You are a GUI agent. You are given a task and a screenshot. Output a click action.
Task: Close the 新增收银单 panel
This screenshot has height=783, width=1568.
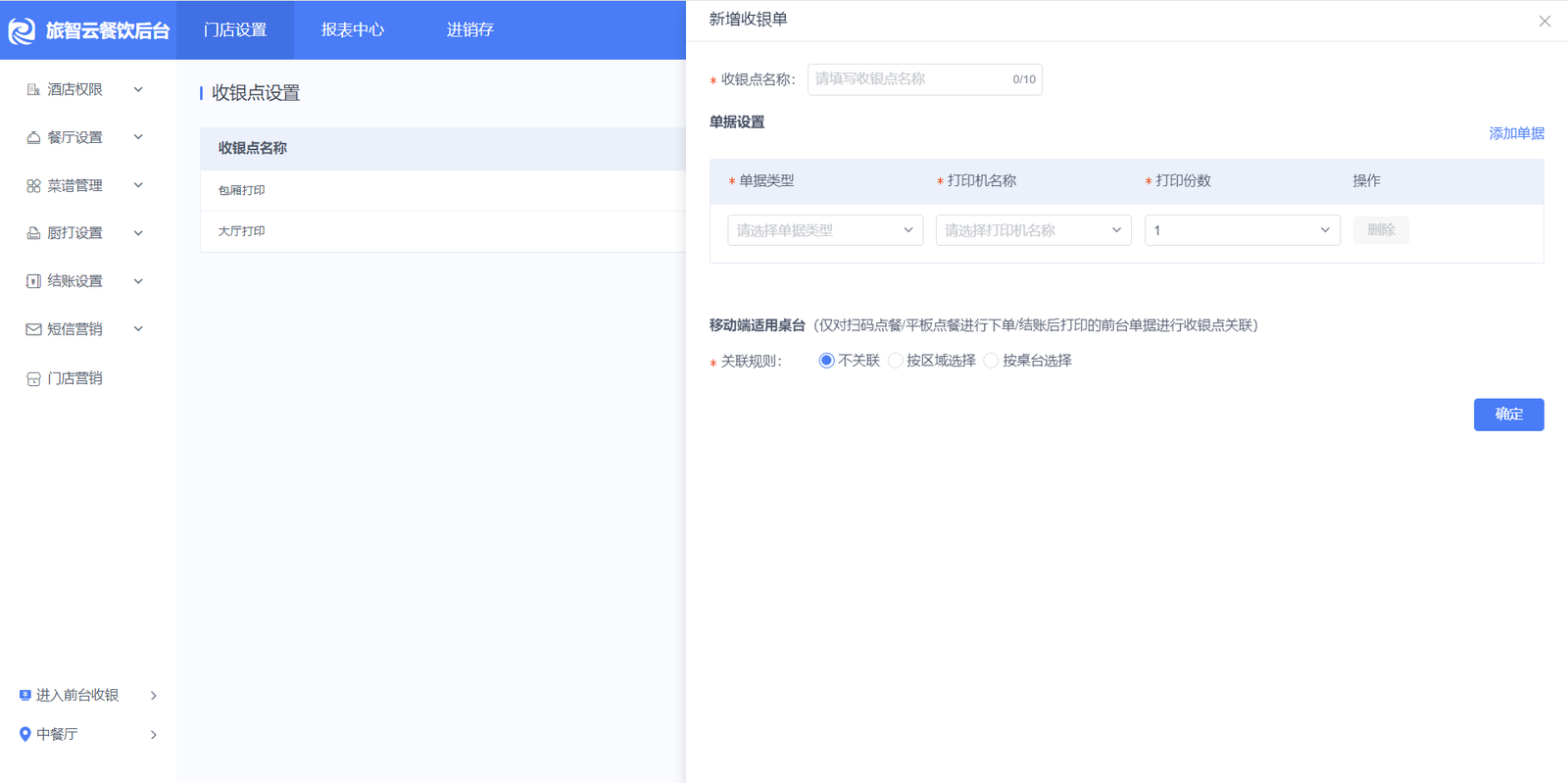pos(1544,21)
